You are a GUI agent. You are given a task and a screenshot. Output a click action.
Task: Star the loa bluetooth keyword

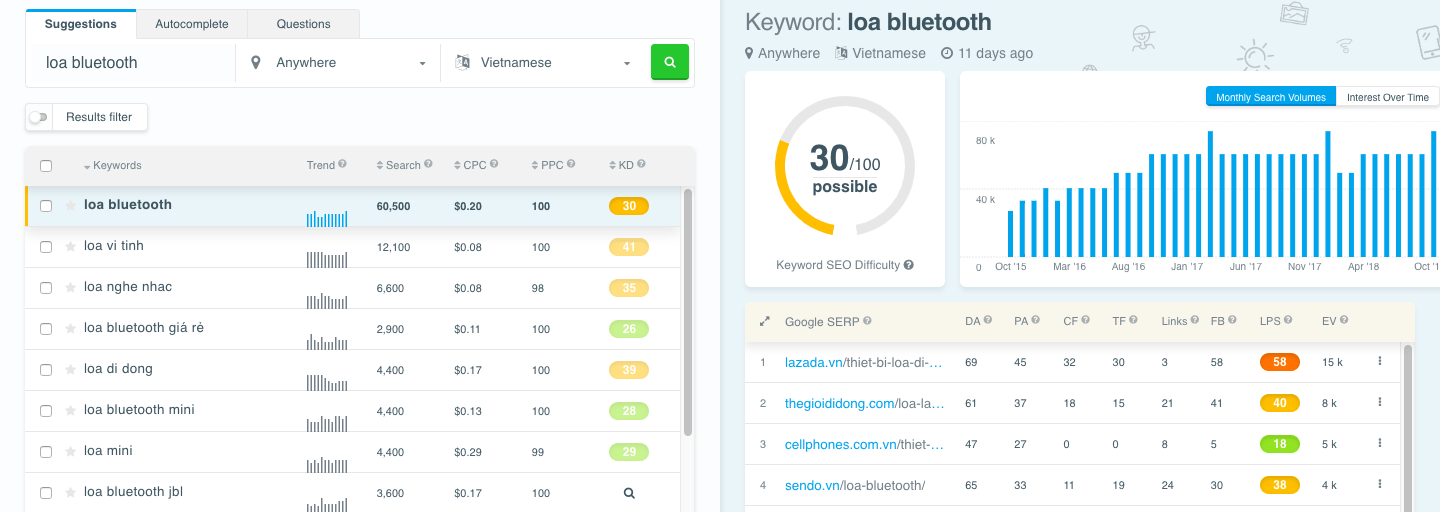pyautogui.click(x=70, y=206)
